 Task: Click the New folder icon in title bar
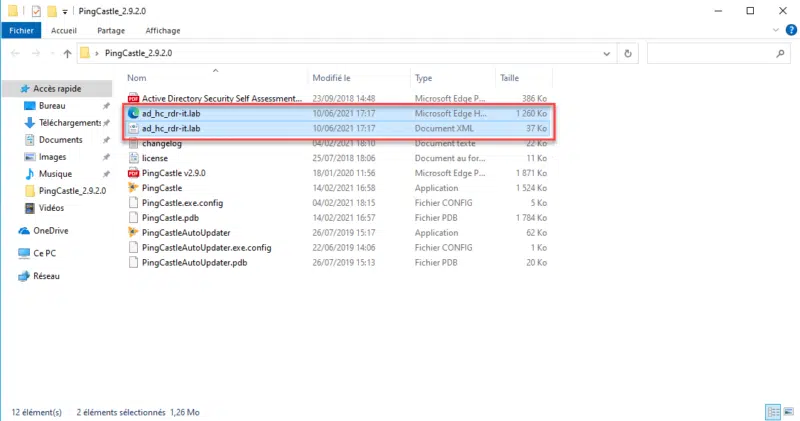pos(52,11)
